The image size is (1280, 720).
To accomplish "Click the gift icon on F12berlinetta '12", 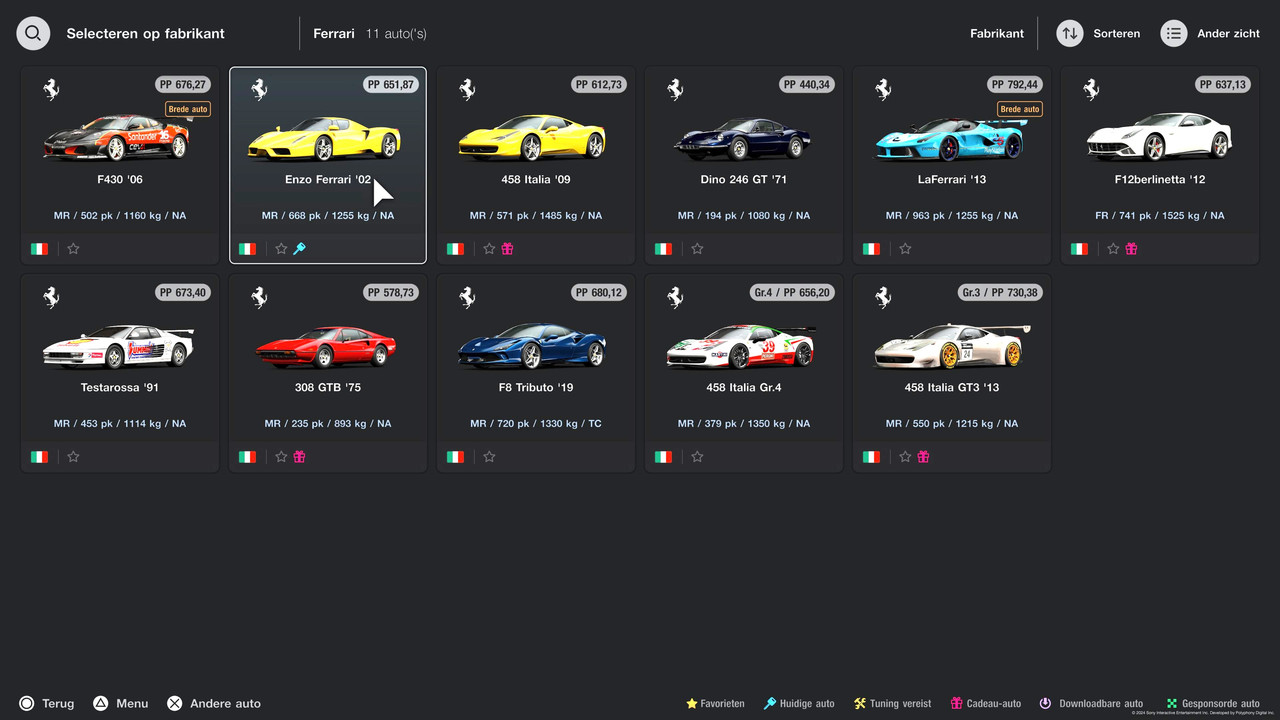I will 1131,249.
